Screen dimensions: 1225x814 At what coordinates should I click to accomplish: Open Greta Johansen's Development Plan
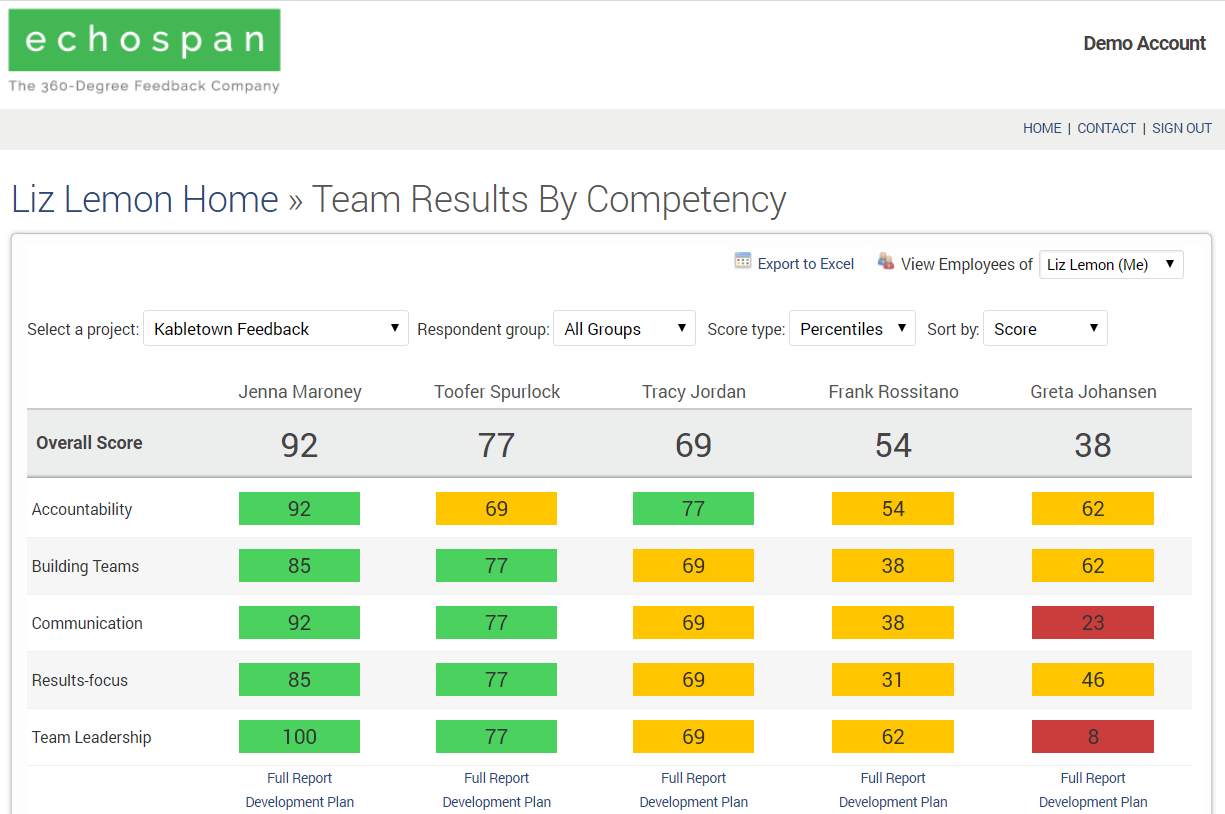pos(1093,802)
